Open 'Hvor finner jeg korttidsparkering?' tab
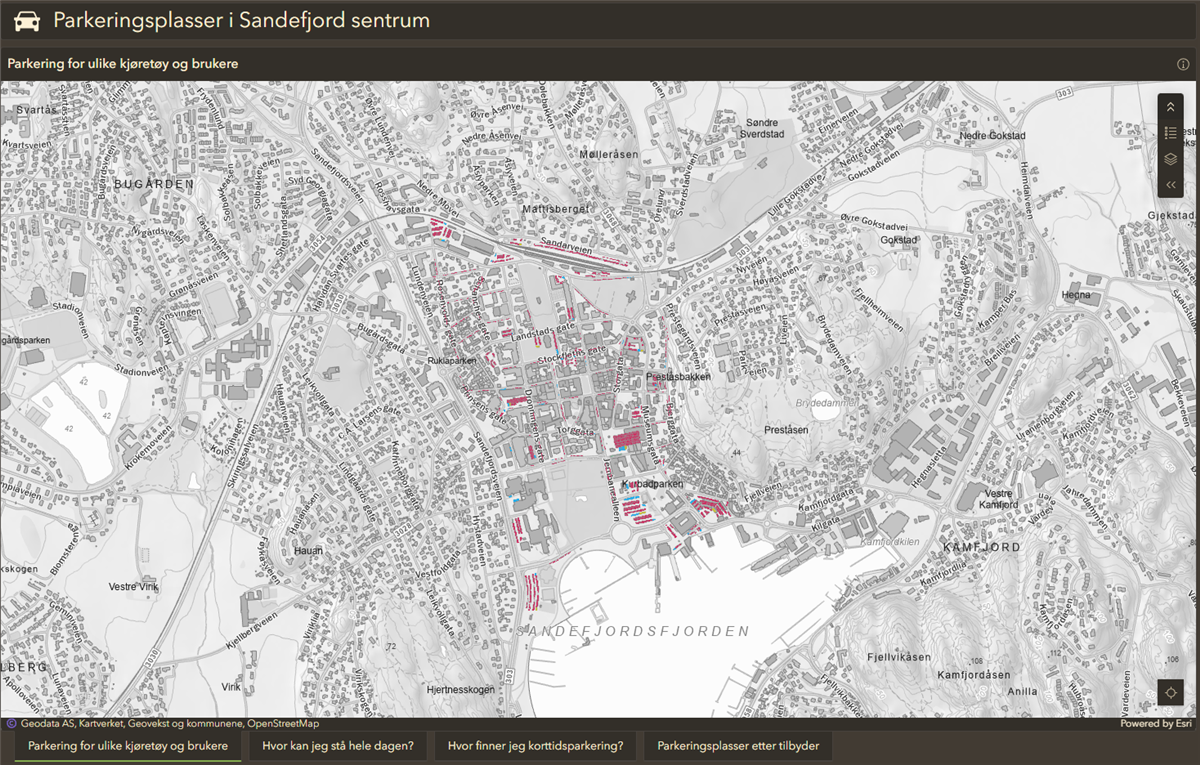This screenshot has width=1200, height=765. pos(535,746)
